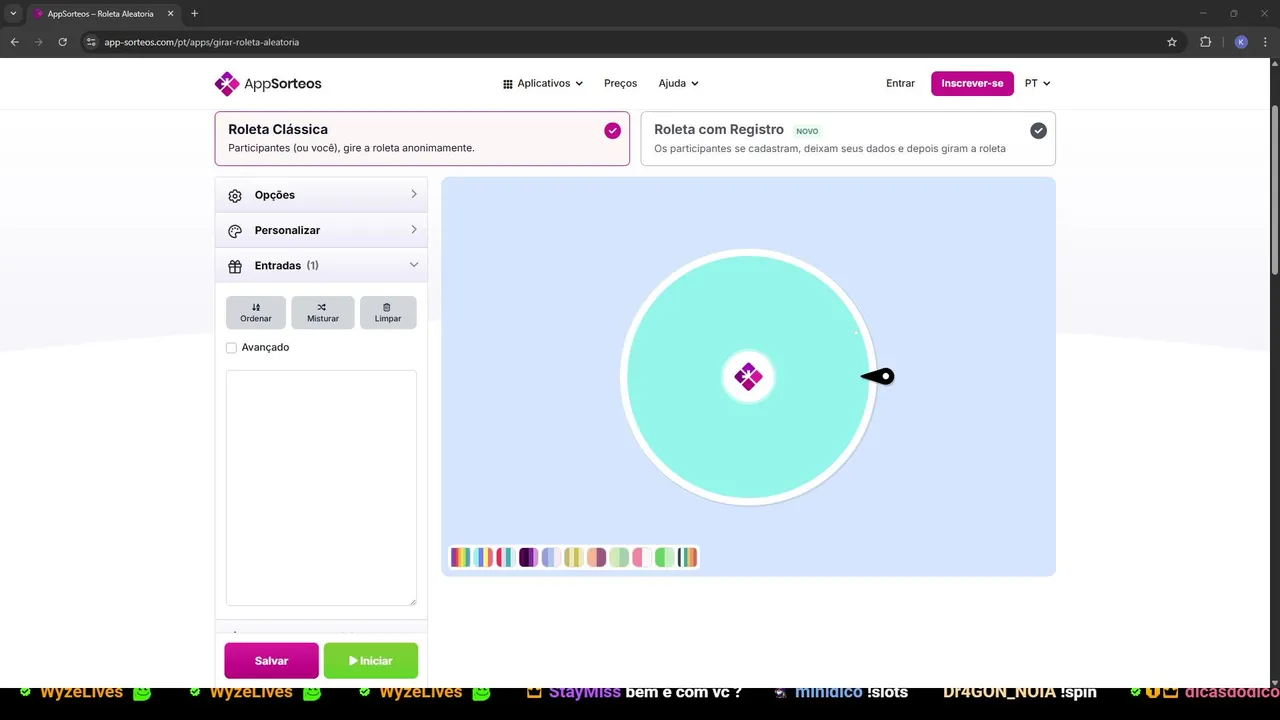The image size is (1280, 720).
Task: Enable the Avançado checkbox
Action: point(231,348)
